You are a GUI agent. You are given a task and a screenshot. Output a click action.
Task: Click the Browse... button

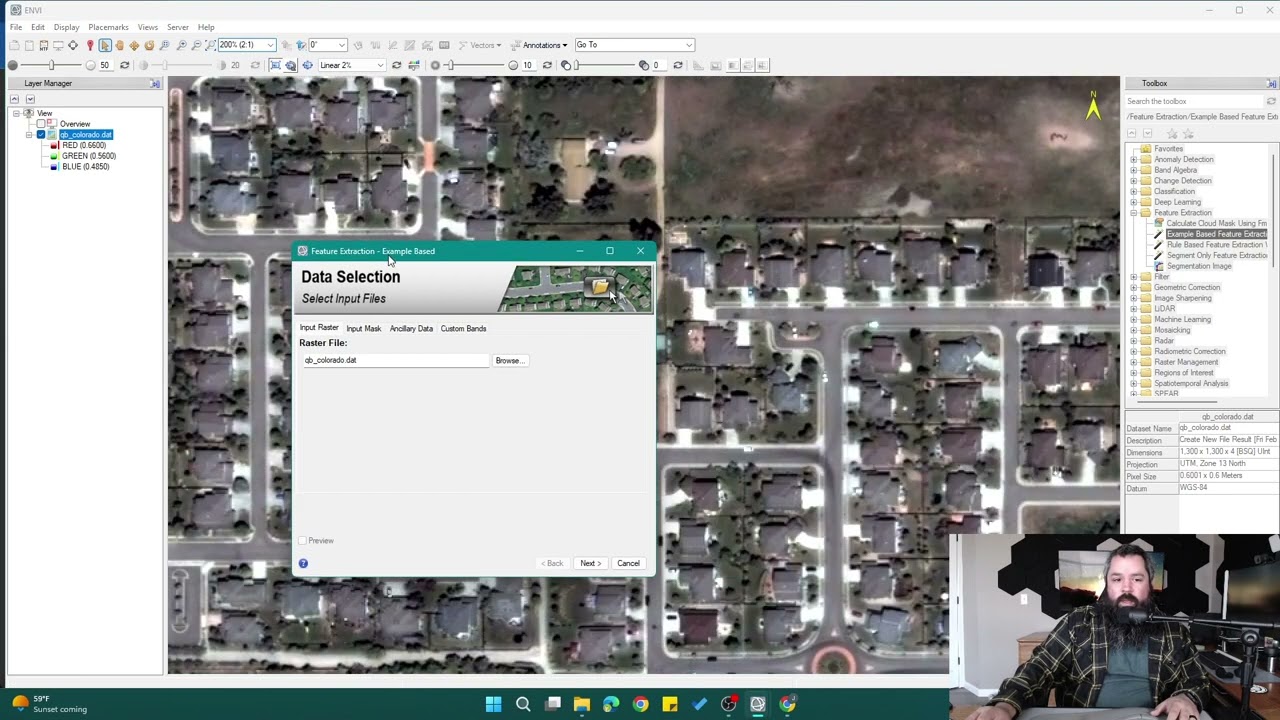click(x=508, y=360)
